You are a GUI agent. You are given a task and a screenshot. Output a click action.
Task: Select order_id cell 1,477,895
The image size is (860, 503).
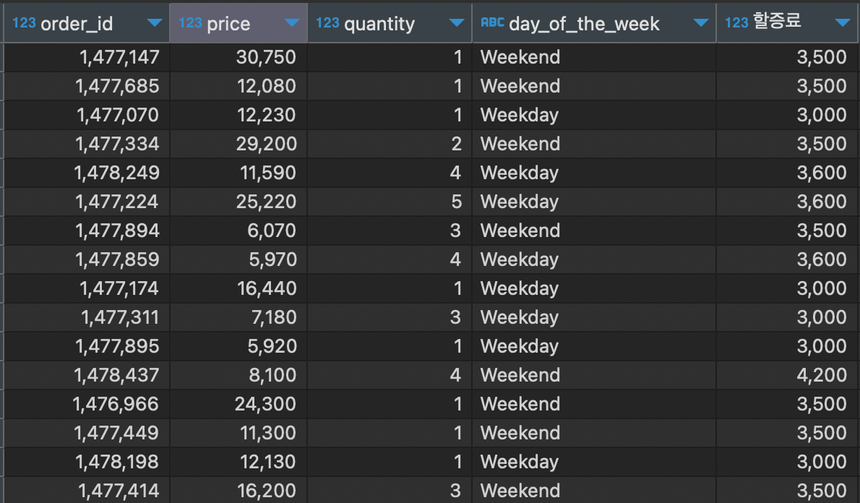pos(87,346)
